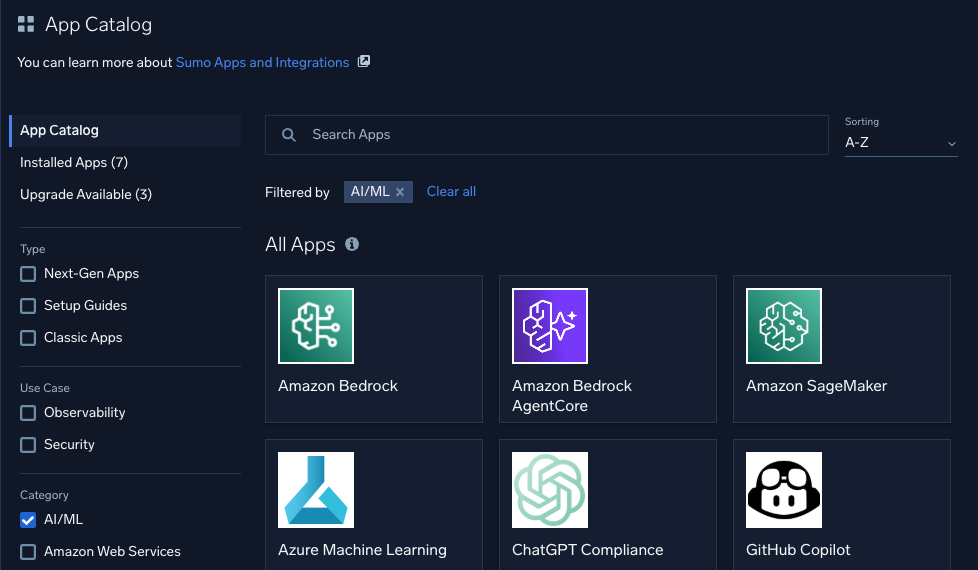The width and height of the screenshot is (978, 570).
Task: Click the GitHub Copilot title
Action: click(798, 550)
